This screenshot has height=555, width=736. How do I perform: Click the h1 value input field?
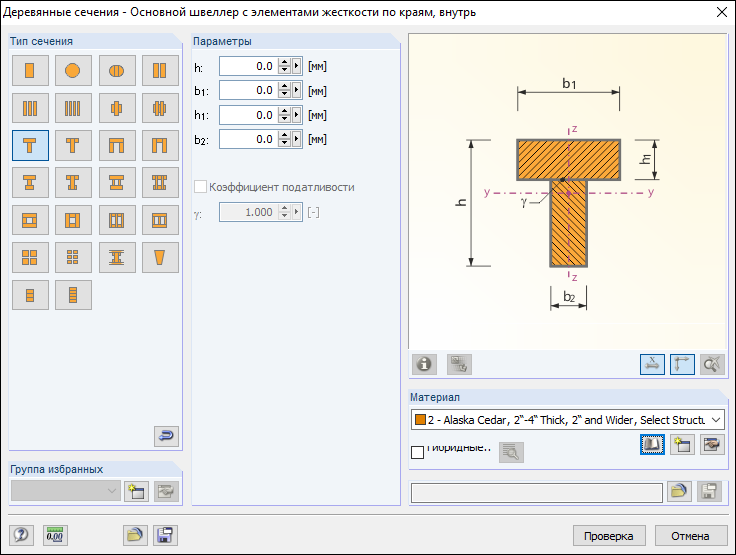point(249,115)
